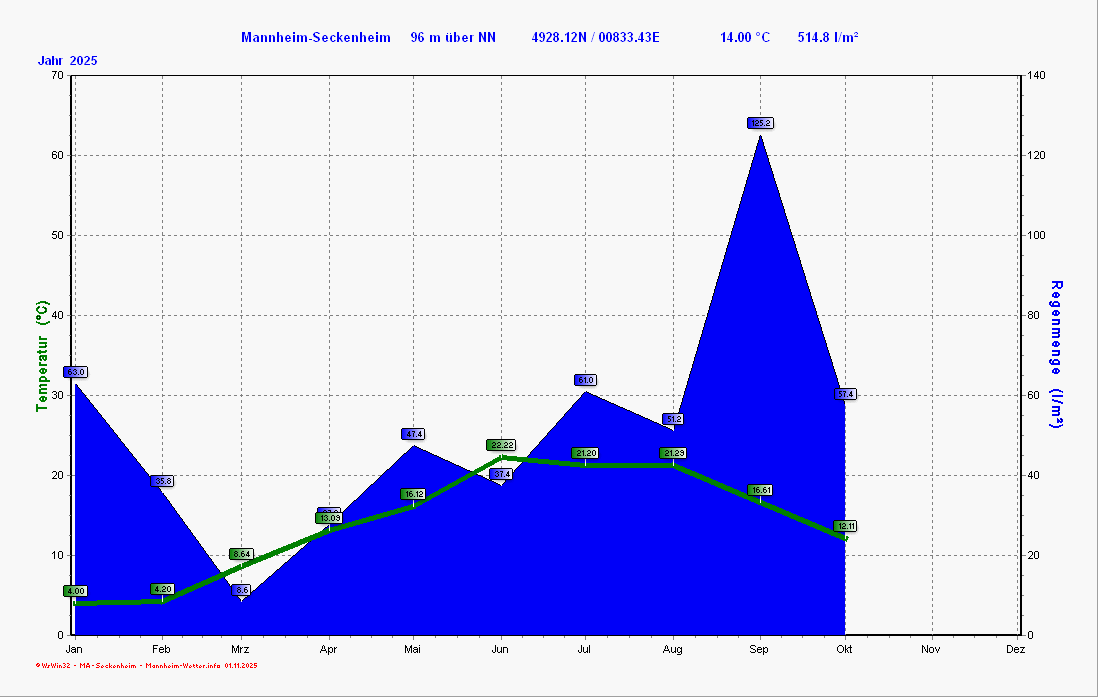Click the 57.4 rainfall label at October
Viewport: 1098px width, 697px height.
(846, 394)
